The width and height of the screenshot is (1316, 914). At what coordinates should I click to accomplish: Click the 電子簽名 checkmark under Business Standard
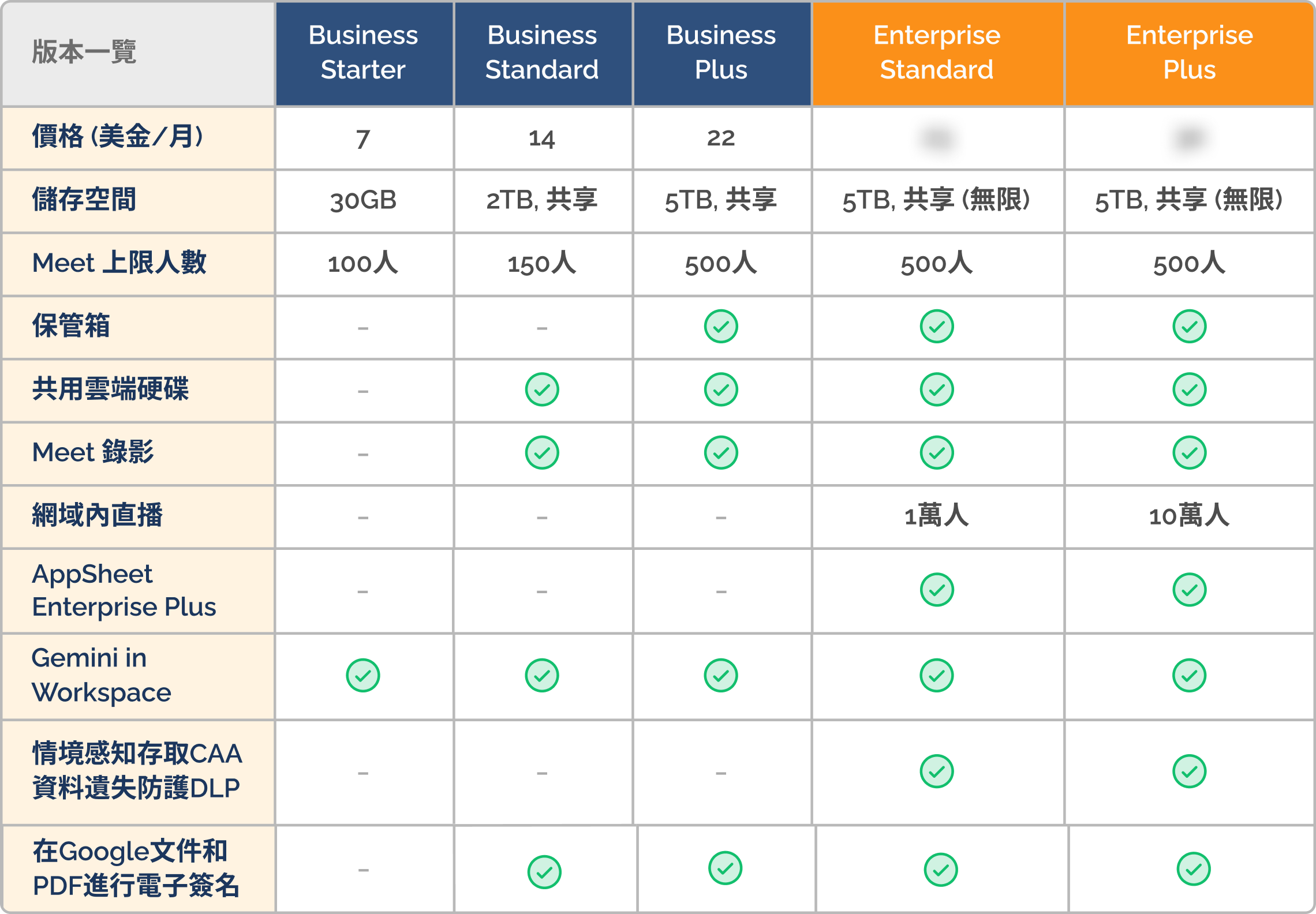[x=544, y=872]
